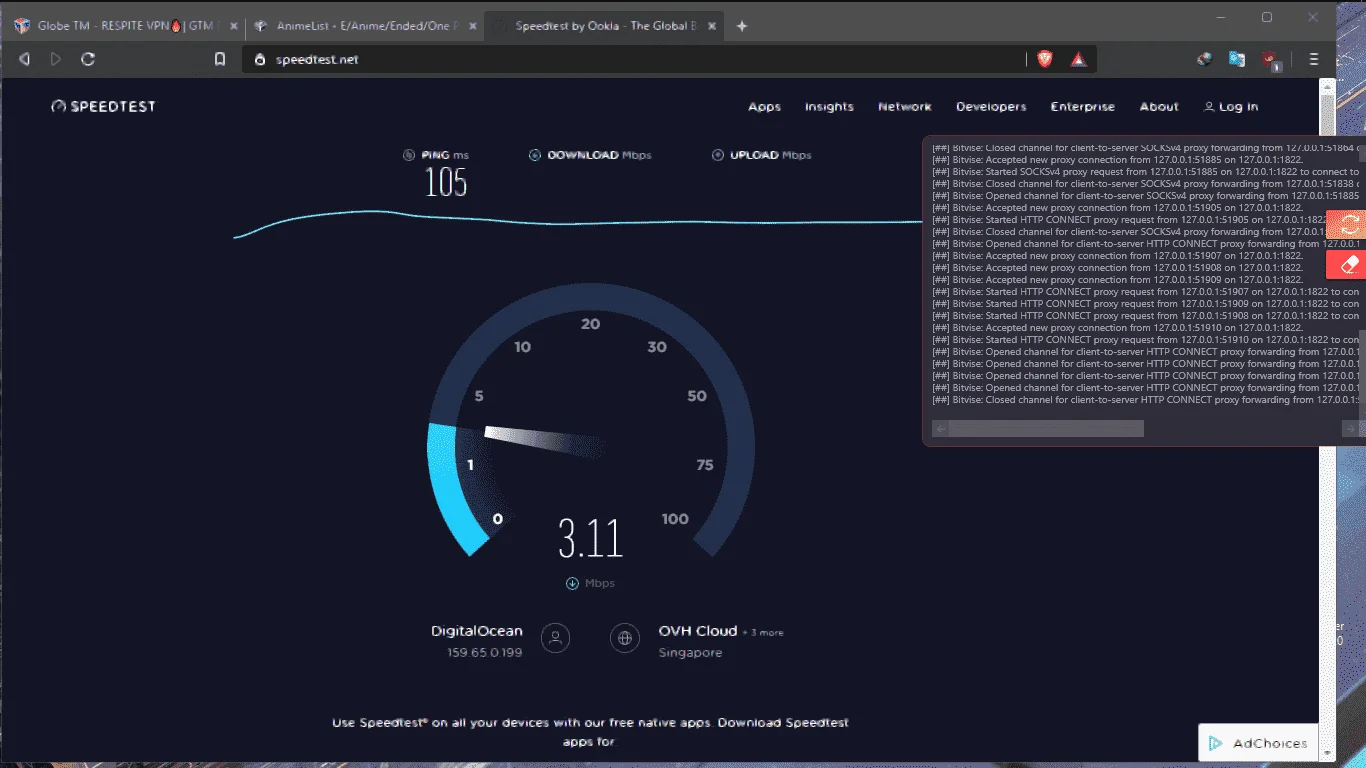Switch to the Globe TM RESPITE VPN tab
The width and height of the screenshot is (1366, 768).
pyautogui.click(x=125, y=26)
